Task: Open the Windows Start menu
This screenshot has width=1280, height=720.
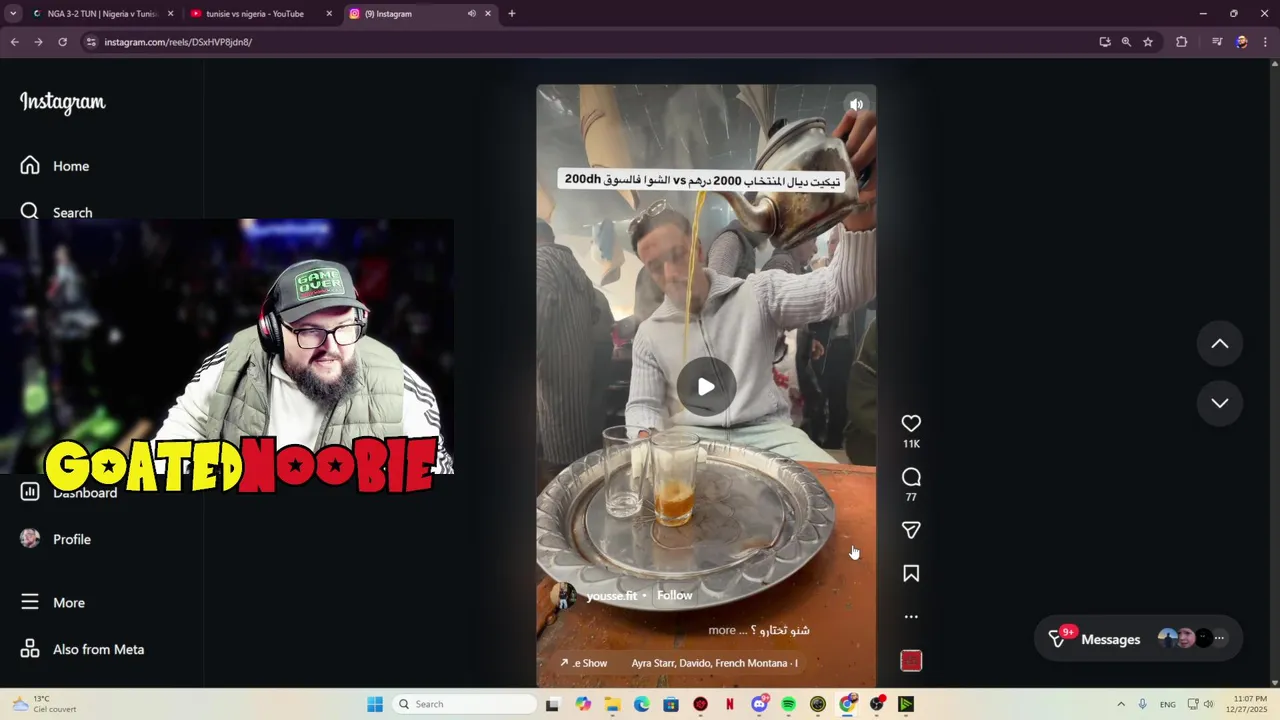Action: click(x=375, y=704)
